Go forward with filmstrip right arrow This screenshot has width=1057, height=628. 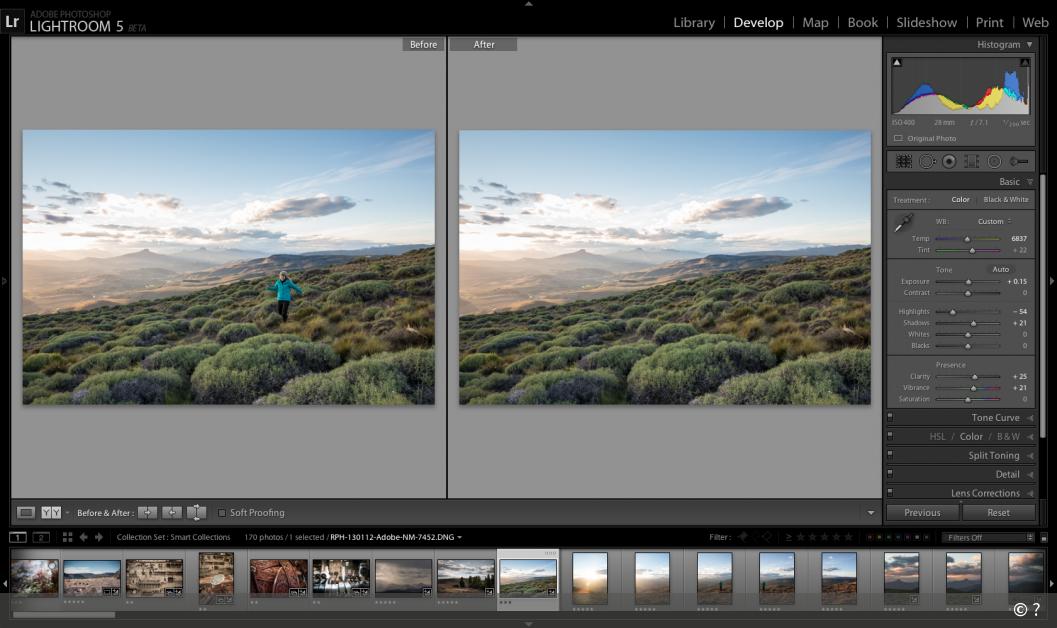tap(99, 537)
